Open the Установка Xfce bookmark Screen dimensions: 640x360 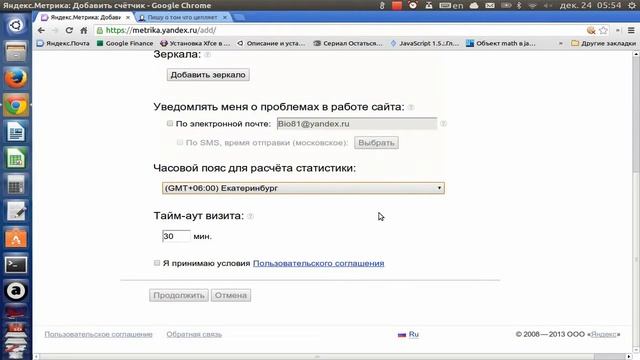pos(195,43)
